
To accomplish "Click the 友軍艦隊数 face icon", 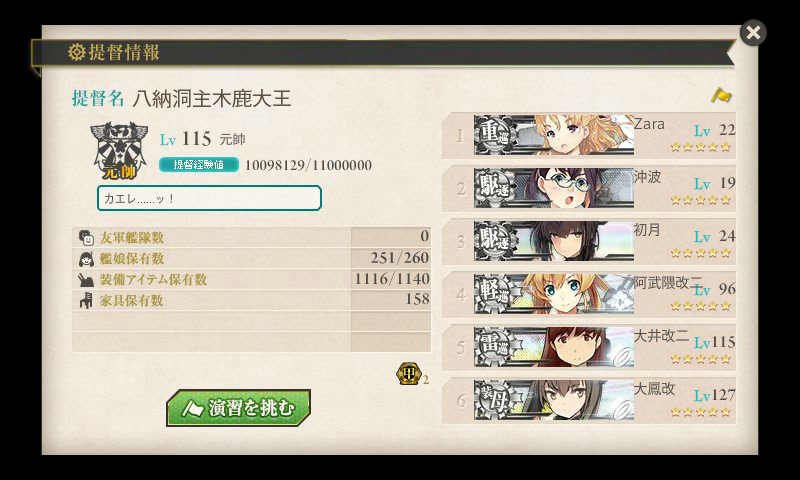I will tap(86, 238).
